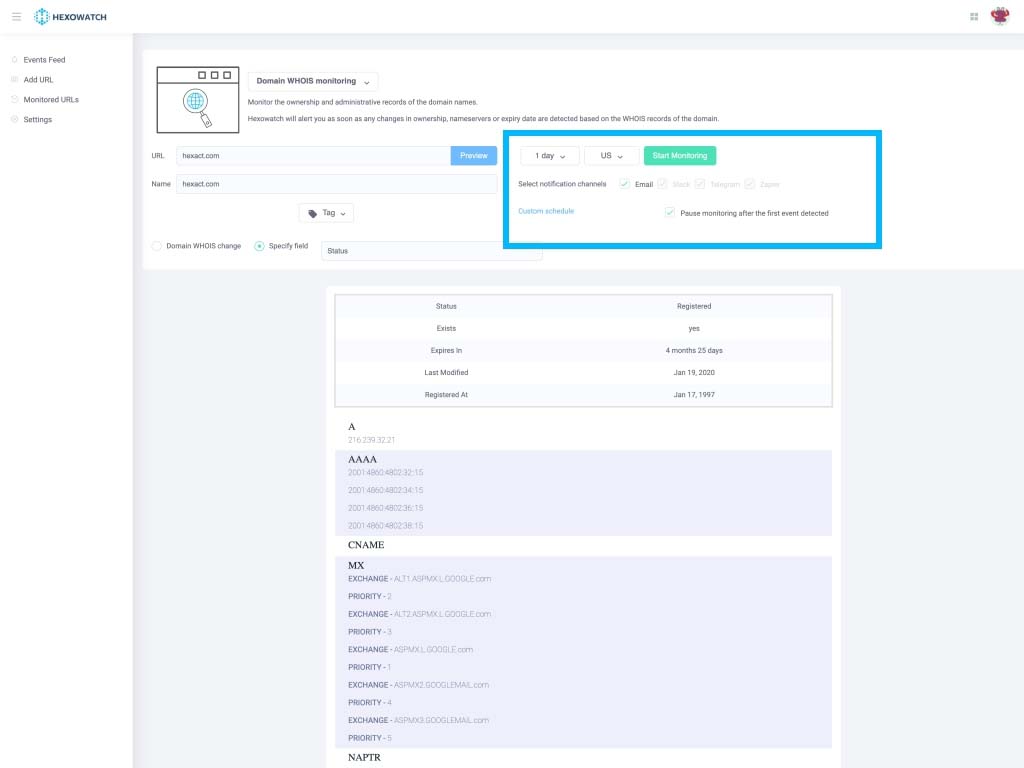Open Settings page
This screenshot has height=768, width=1024.
tap(38, 120)
